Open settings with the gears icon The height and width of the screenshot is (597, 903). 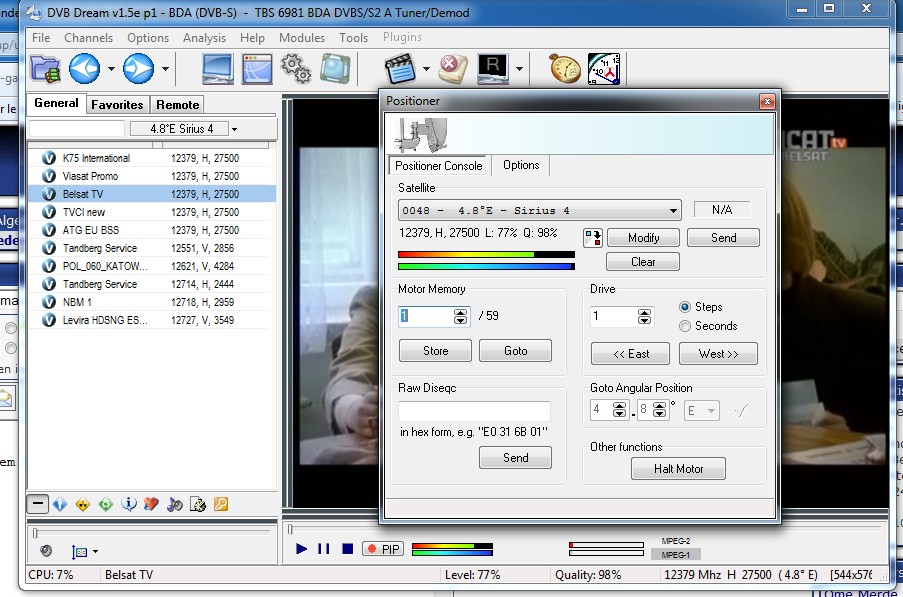click(296, 69)
